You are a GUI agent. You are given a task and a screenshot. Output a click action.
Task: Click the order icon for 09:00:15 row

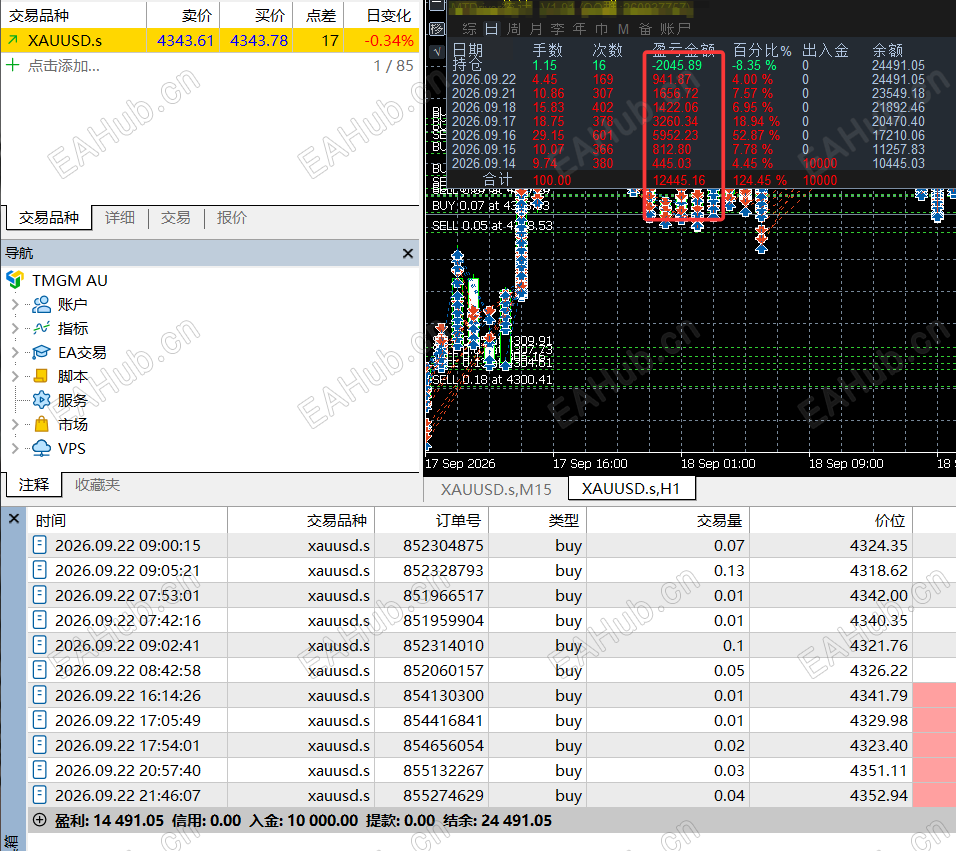pos(40,545)
